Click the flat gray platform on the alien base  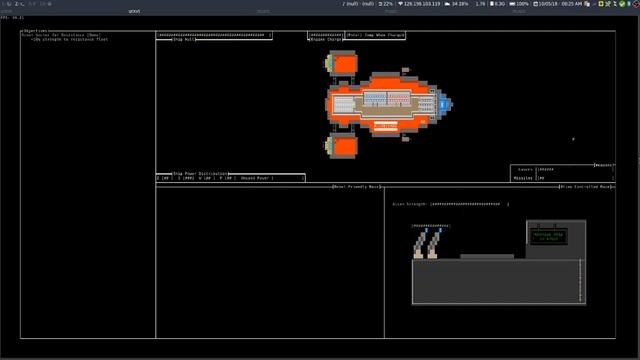pos(487,257)
